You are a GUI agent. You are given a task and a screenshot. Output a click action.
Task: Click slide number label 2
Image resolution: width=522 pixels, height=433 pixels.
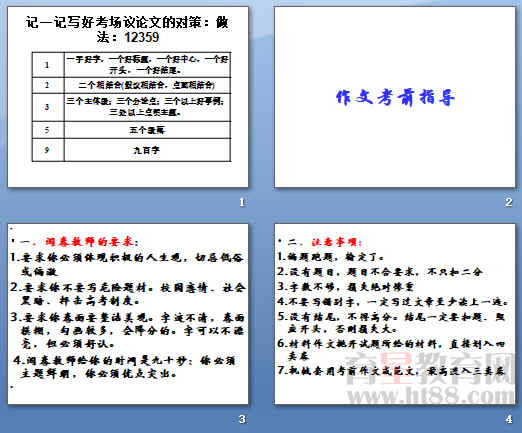pyautogui.click(x=509, y=202)
